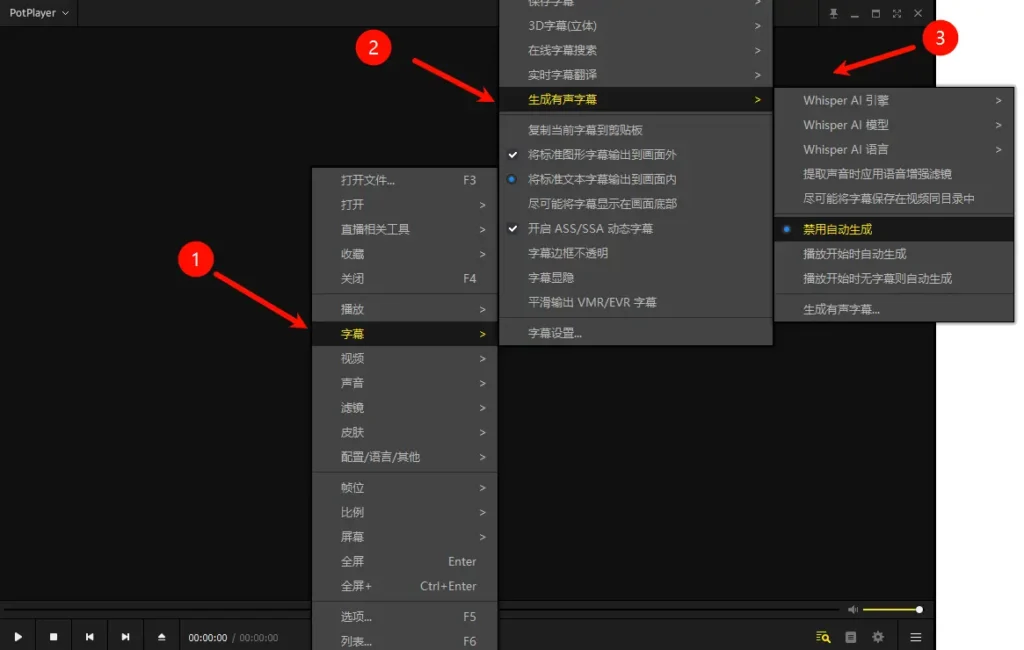This screenshot has width=1024, height=650.
Task: Select 将标准文本字幕输出到画面内 radio option
Action: pyautogui.click(x=635, y=179)
